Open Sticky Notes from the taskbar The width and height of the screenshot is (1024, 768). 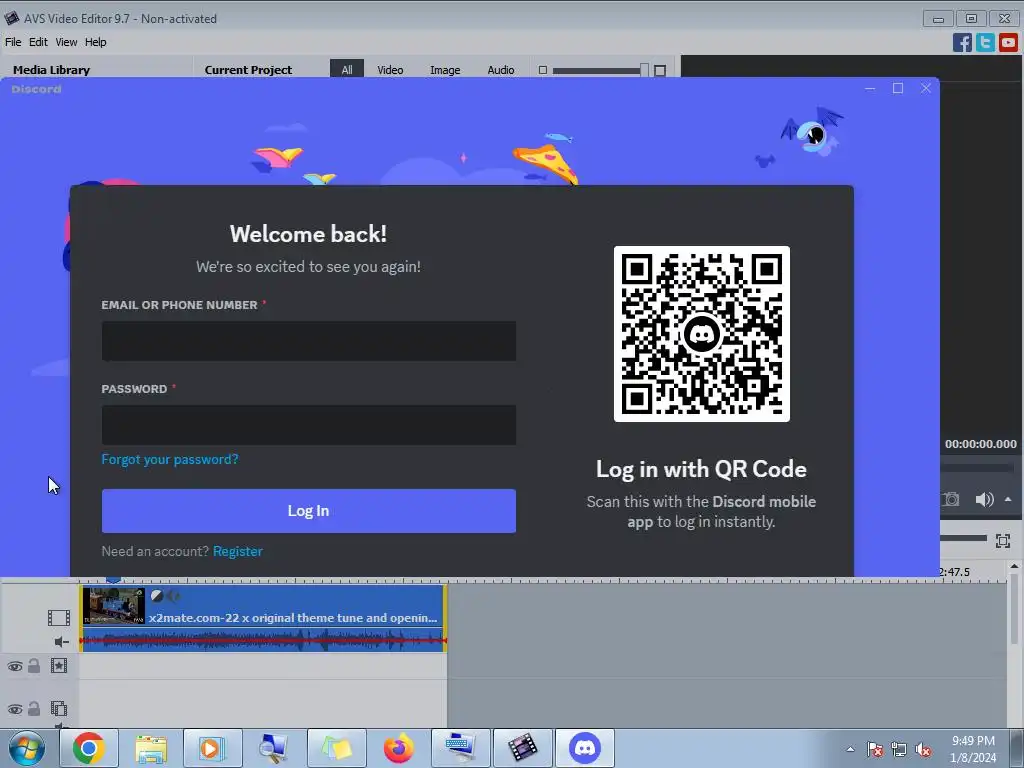click(x=336, y=748)
